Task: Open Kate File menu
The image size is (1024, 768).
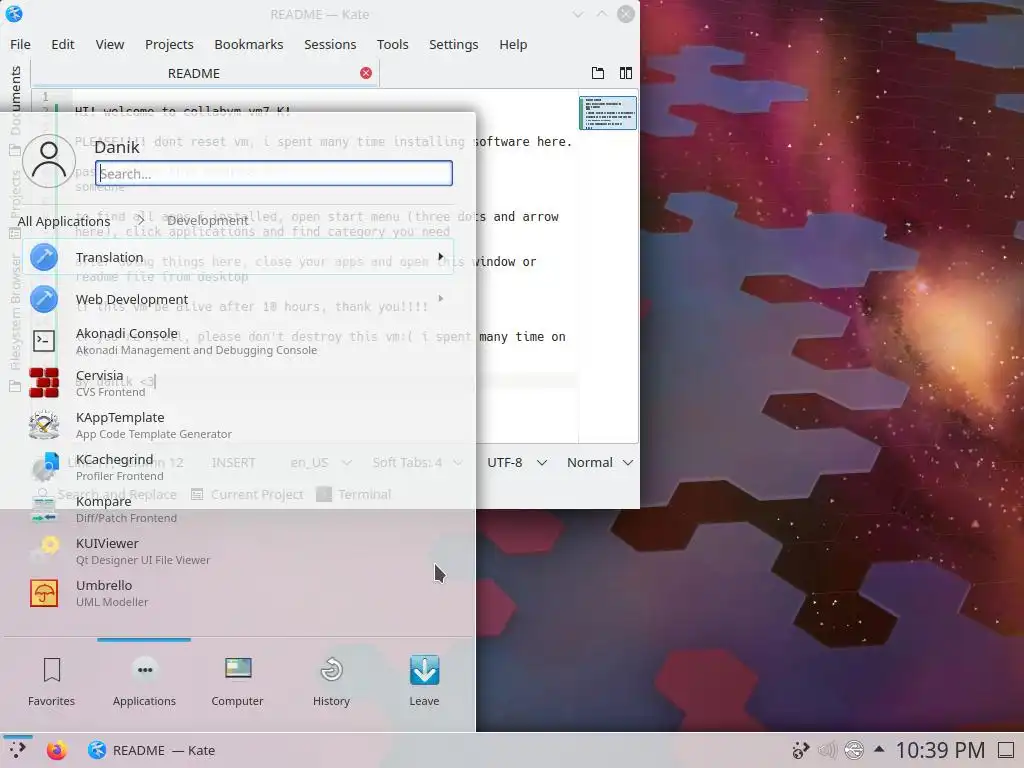Action: point(20,44)
